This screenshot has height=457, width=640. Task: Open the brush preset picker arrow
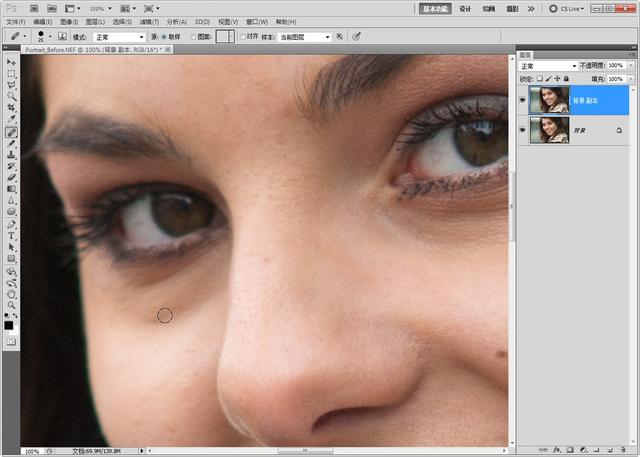click(50, 37)
